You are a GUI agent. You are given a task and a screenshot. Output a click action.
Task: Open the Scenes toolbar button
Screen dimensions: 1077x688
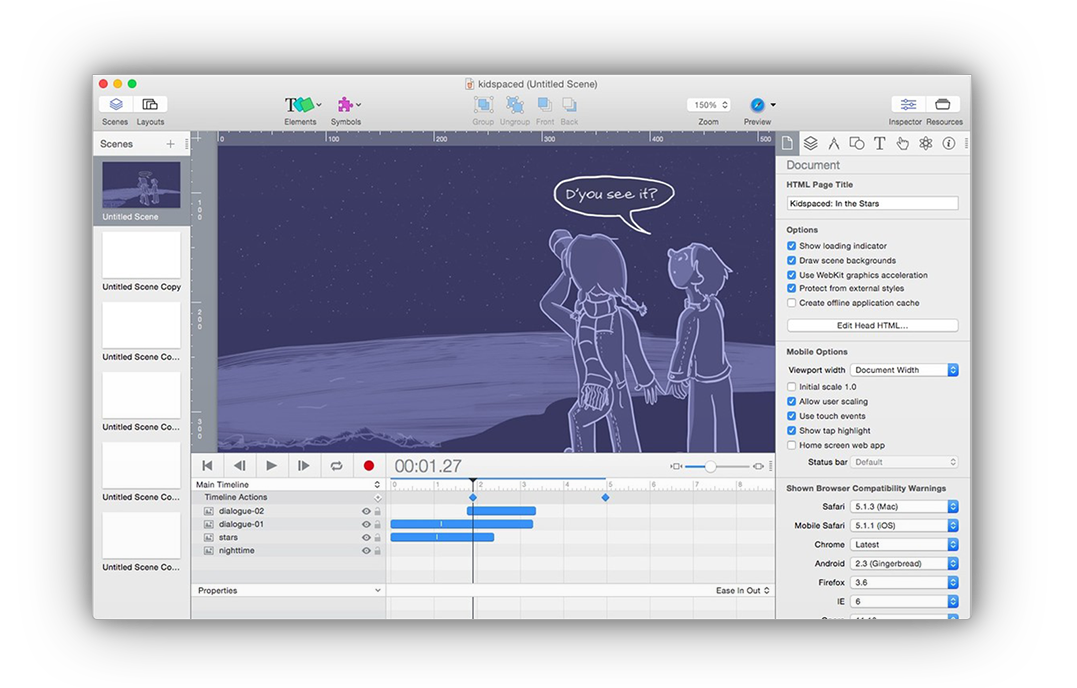(116, 104)
